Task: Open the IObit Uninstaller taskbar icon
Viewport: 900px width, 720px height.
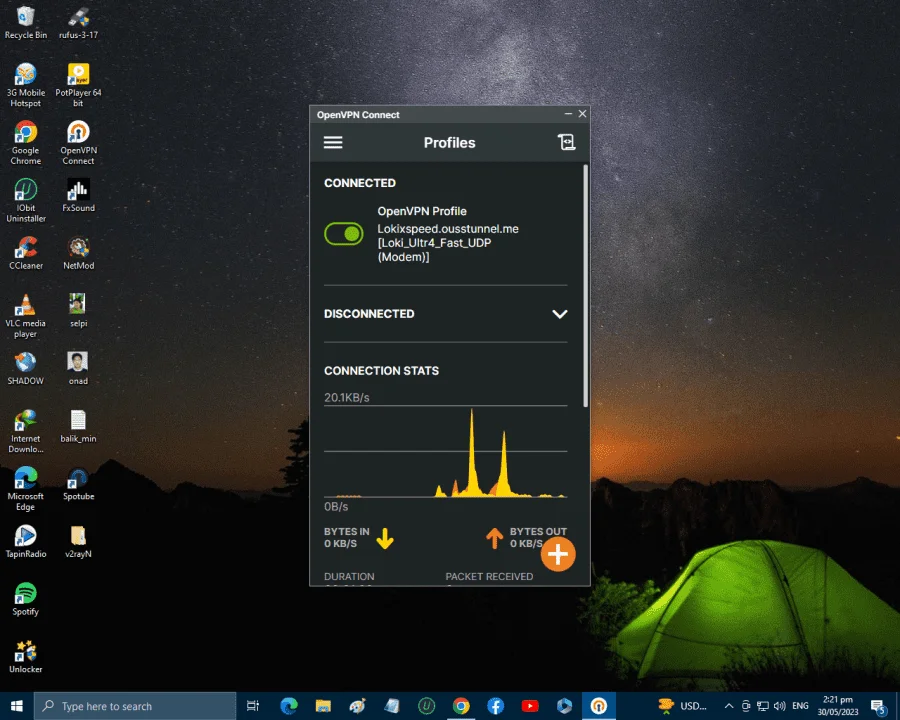Action: coord(426,706)
